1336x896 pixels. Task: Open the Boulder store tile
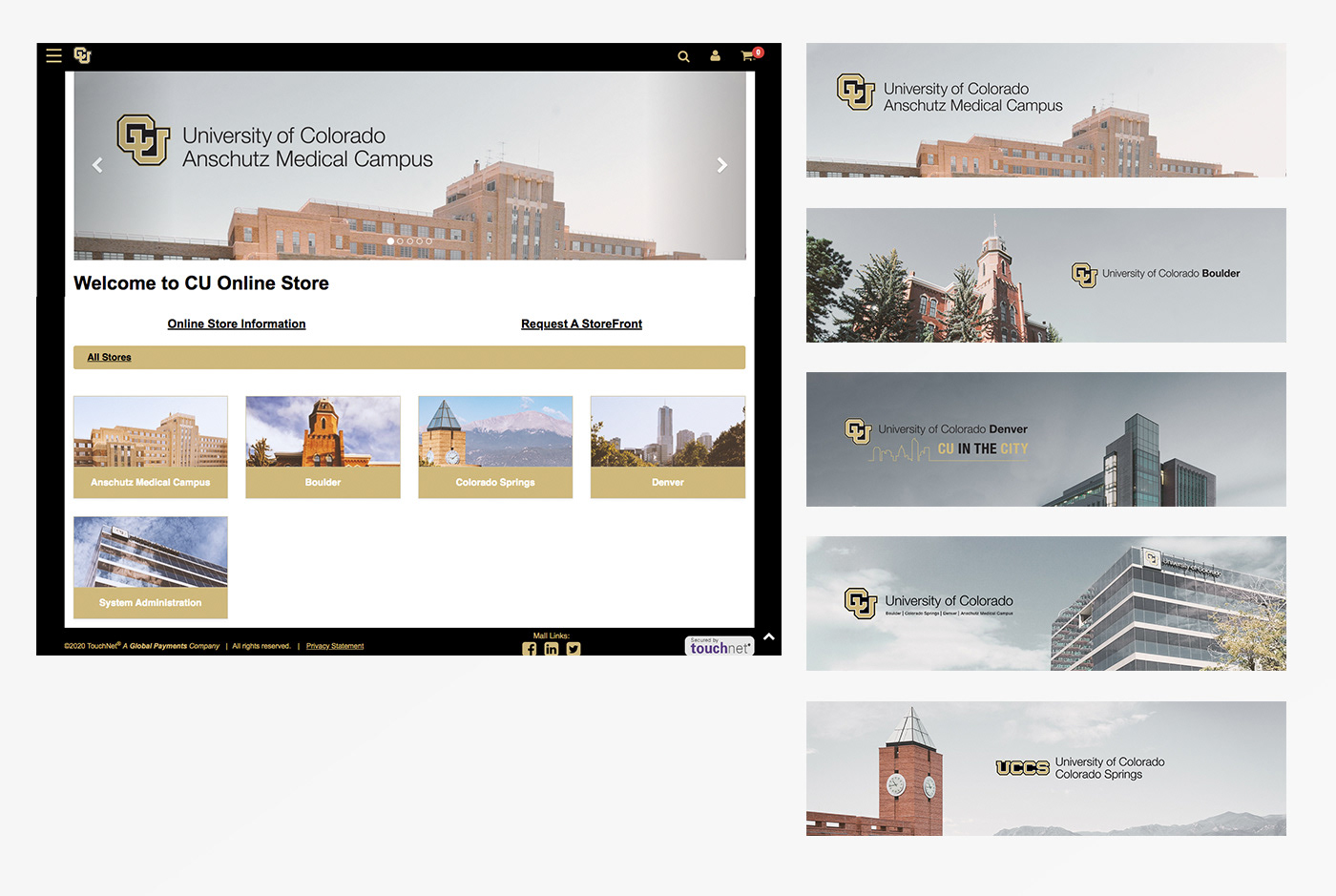(x=323, y=447)
